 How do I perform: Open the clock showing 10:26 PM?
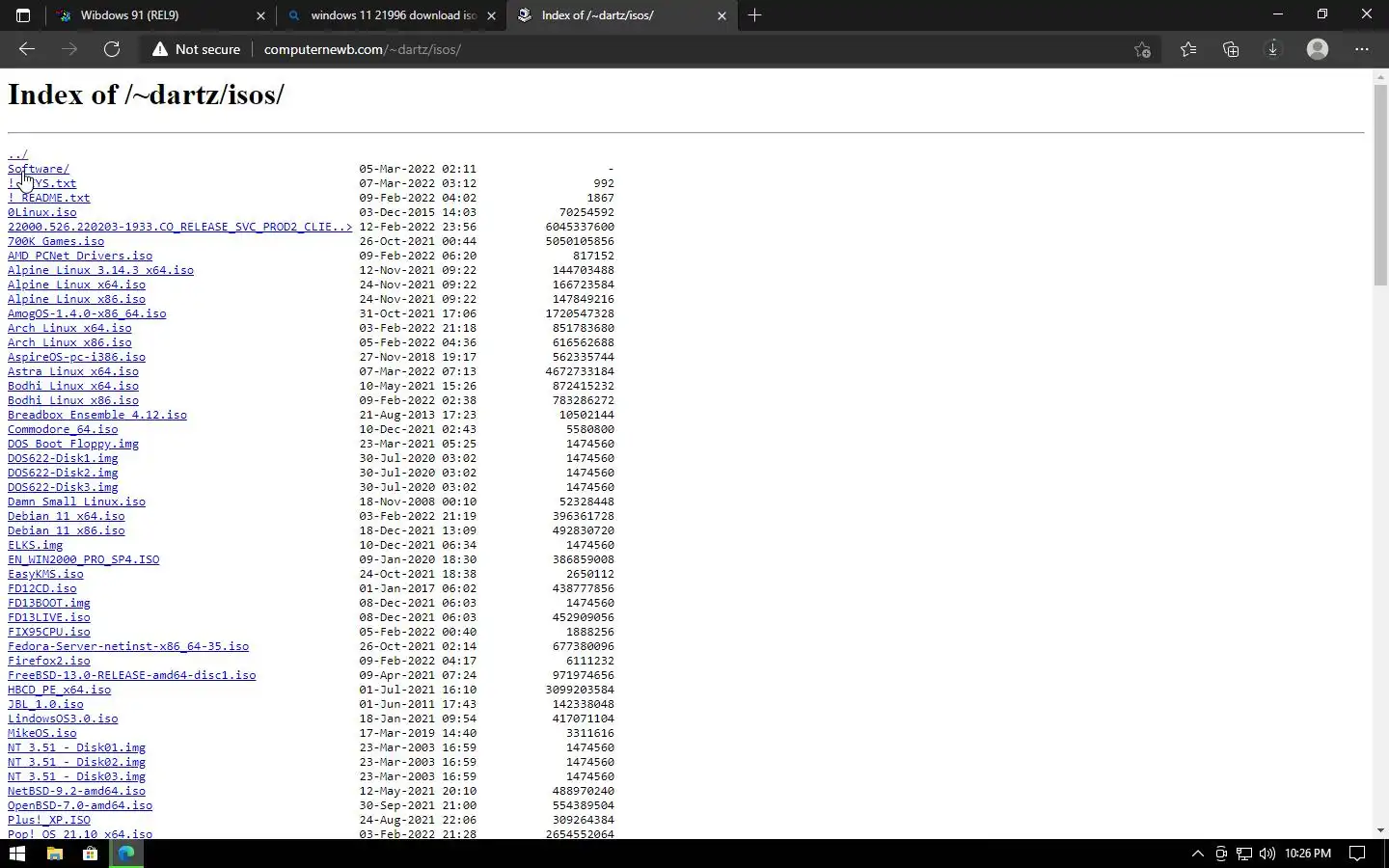pyautogui.click(x=1308, y=854)
